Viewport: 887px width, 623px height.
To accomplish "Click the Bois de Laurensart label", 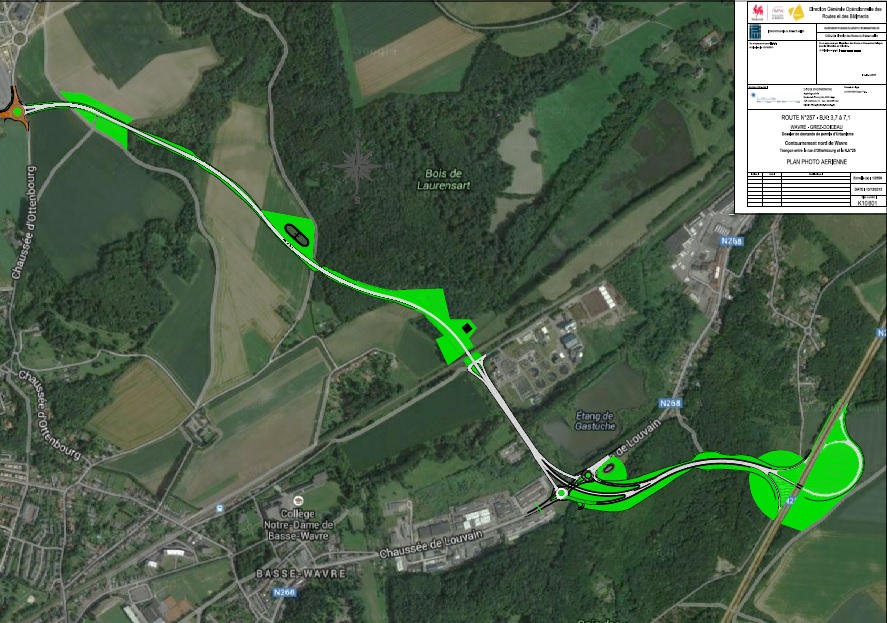I will point(444,179).
